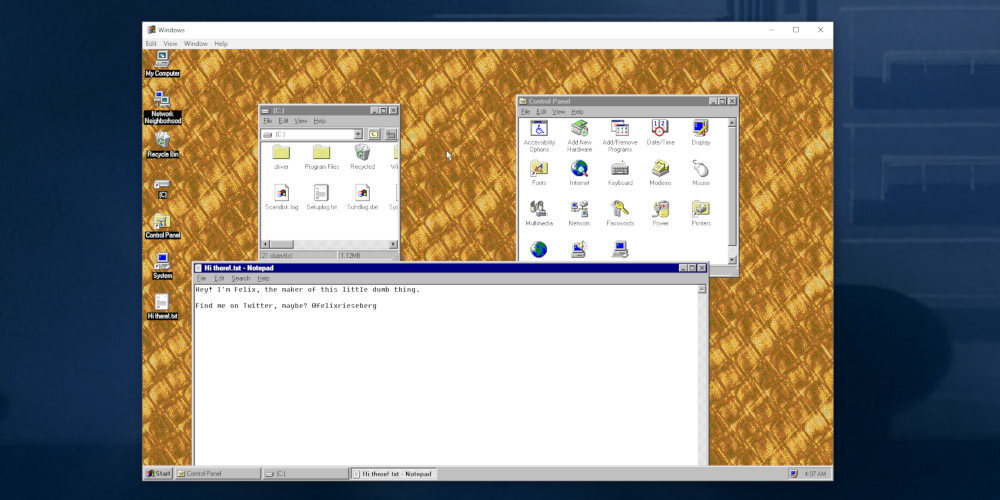Open Help menu in the C: window
This screenshot has width=1000, height=500.
(x=320, y=121)
